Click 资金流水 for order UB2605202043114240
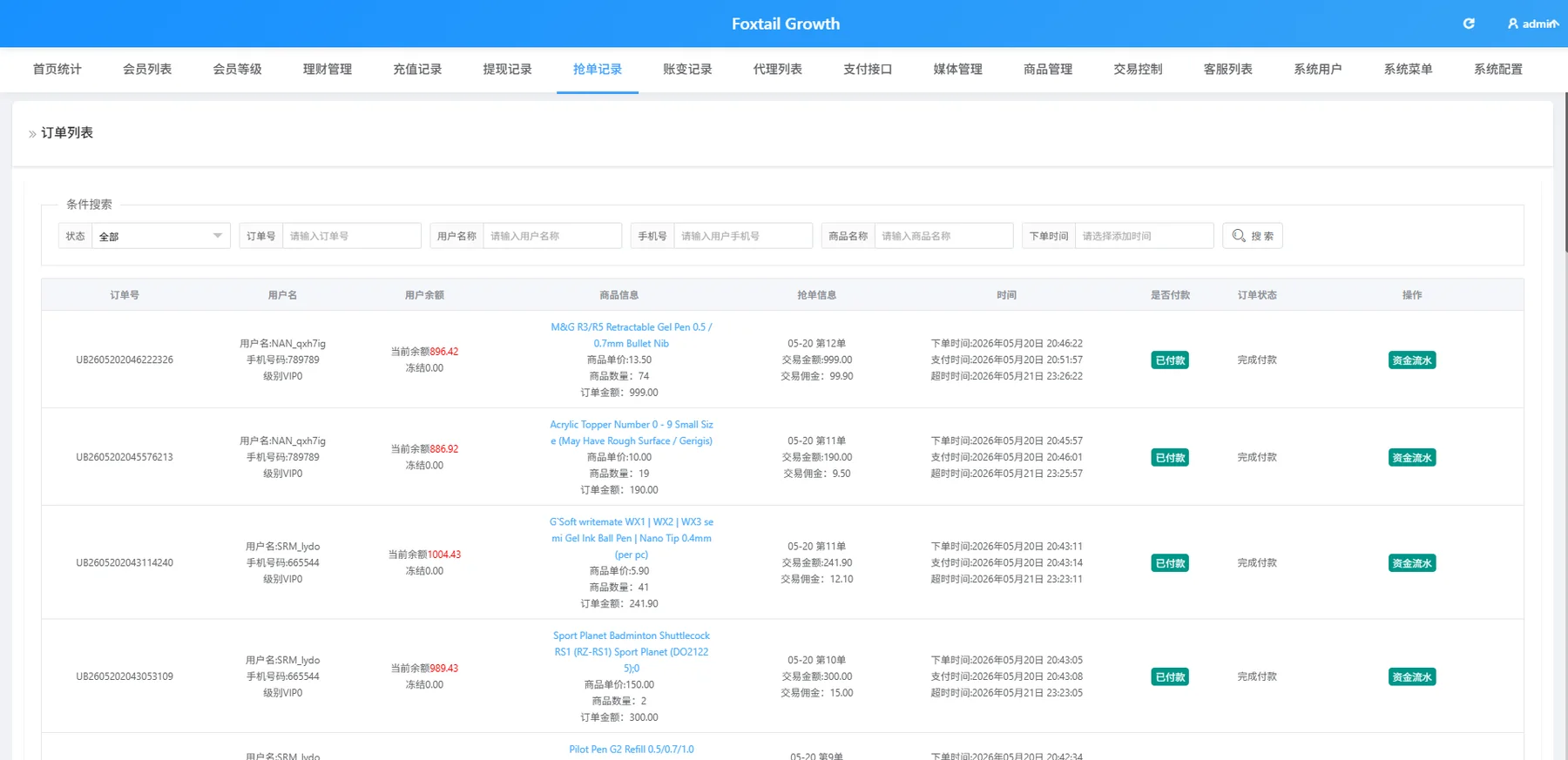The image size is (1568, 760). (1412, 563)
